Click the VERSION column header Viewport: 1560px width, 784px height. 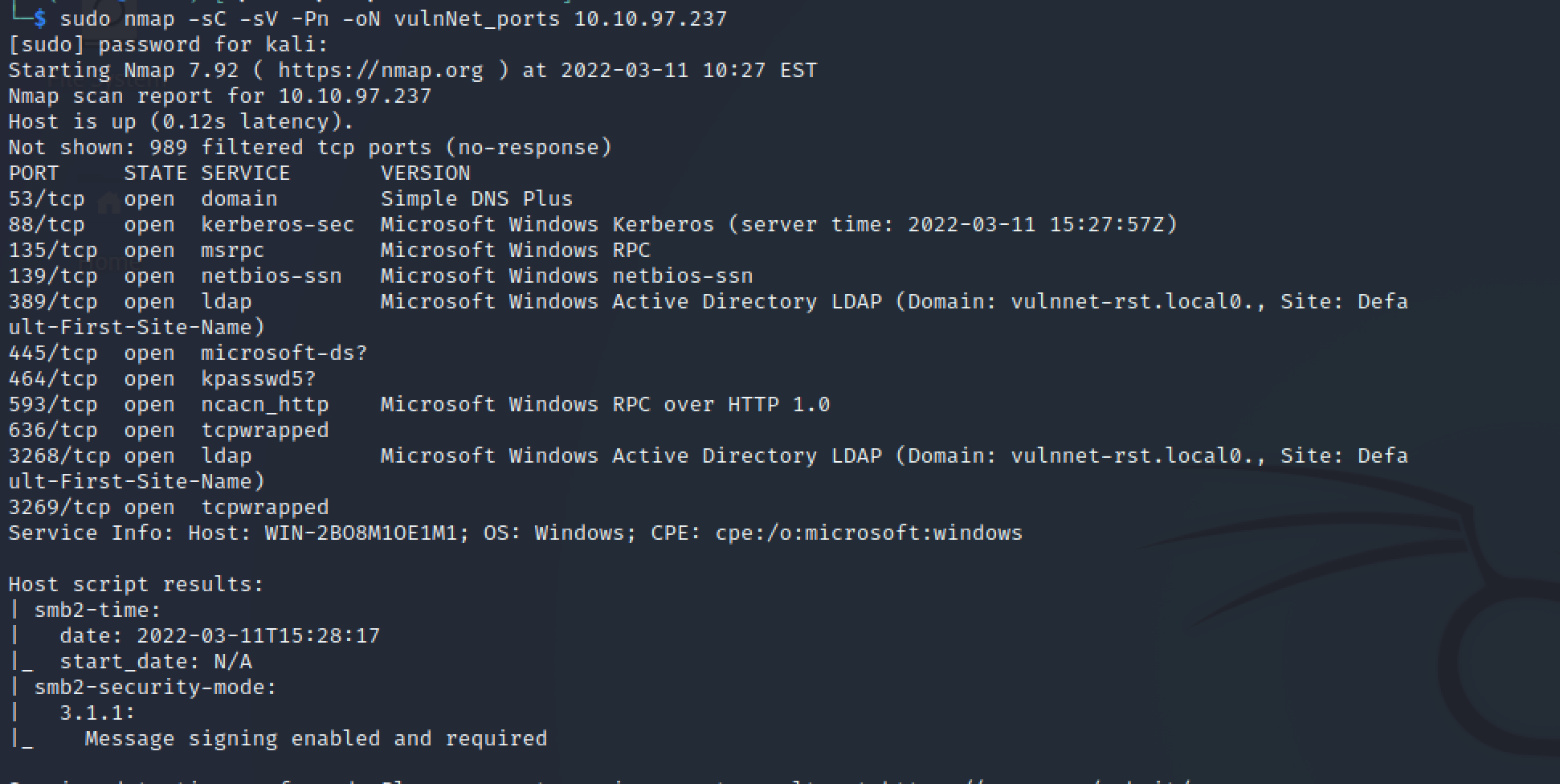coord(426,173)
